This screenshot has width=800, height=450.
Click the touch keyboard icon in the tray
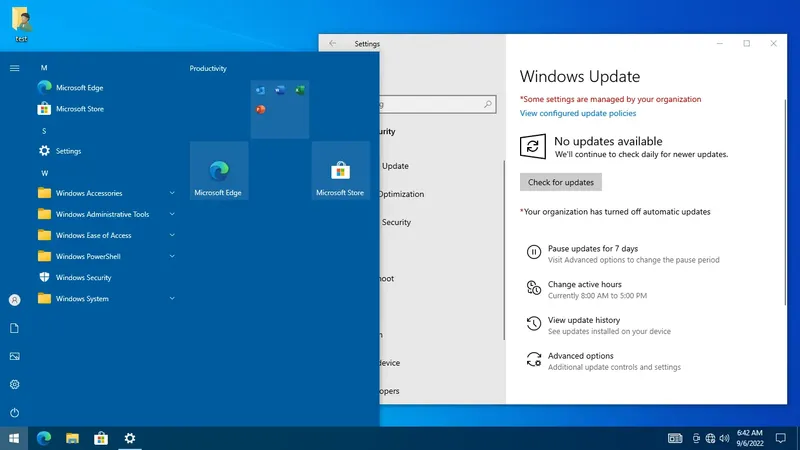[675, 438]
